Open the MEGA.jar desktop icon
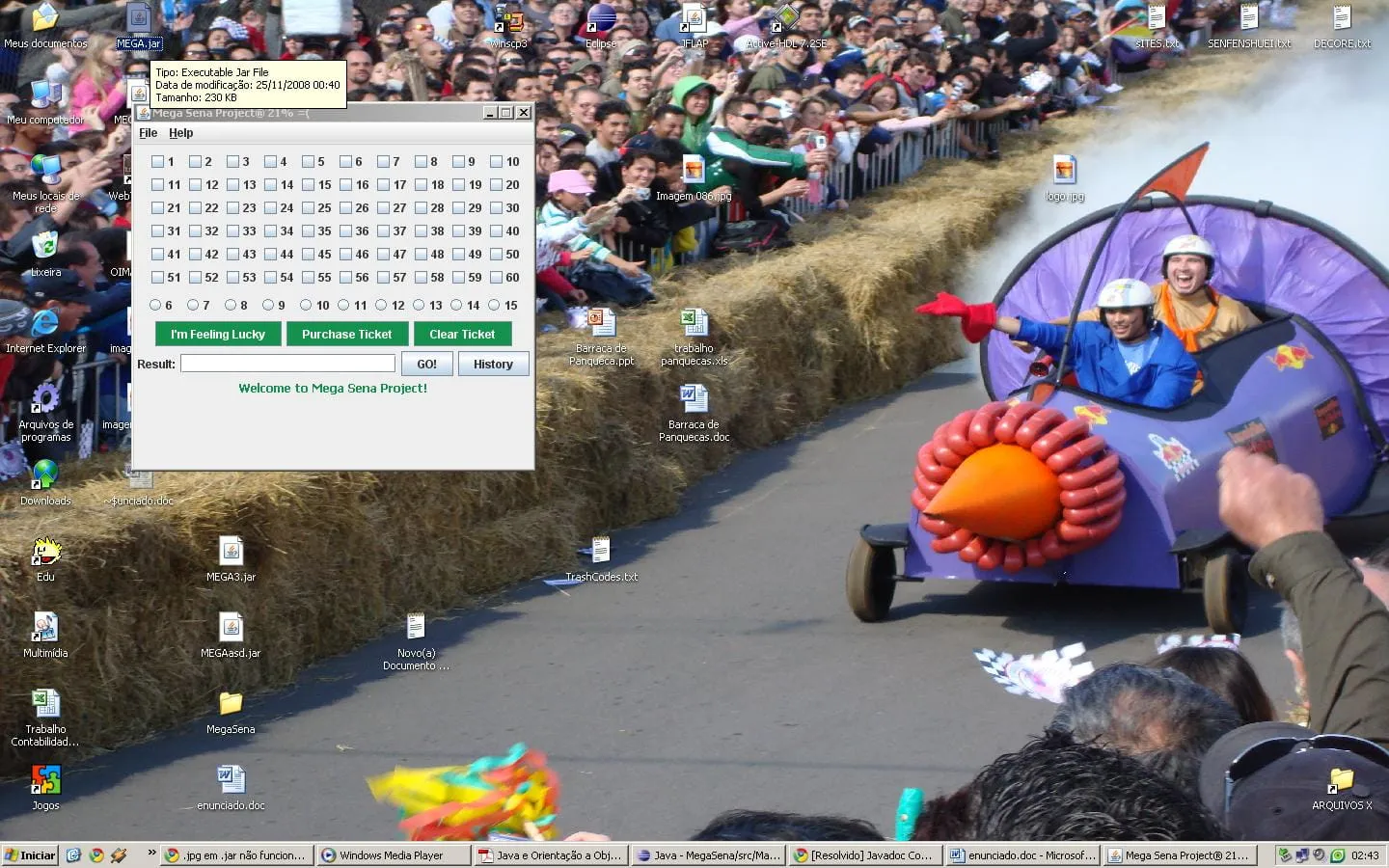 pos(139,26)
